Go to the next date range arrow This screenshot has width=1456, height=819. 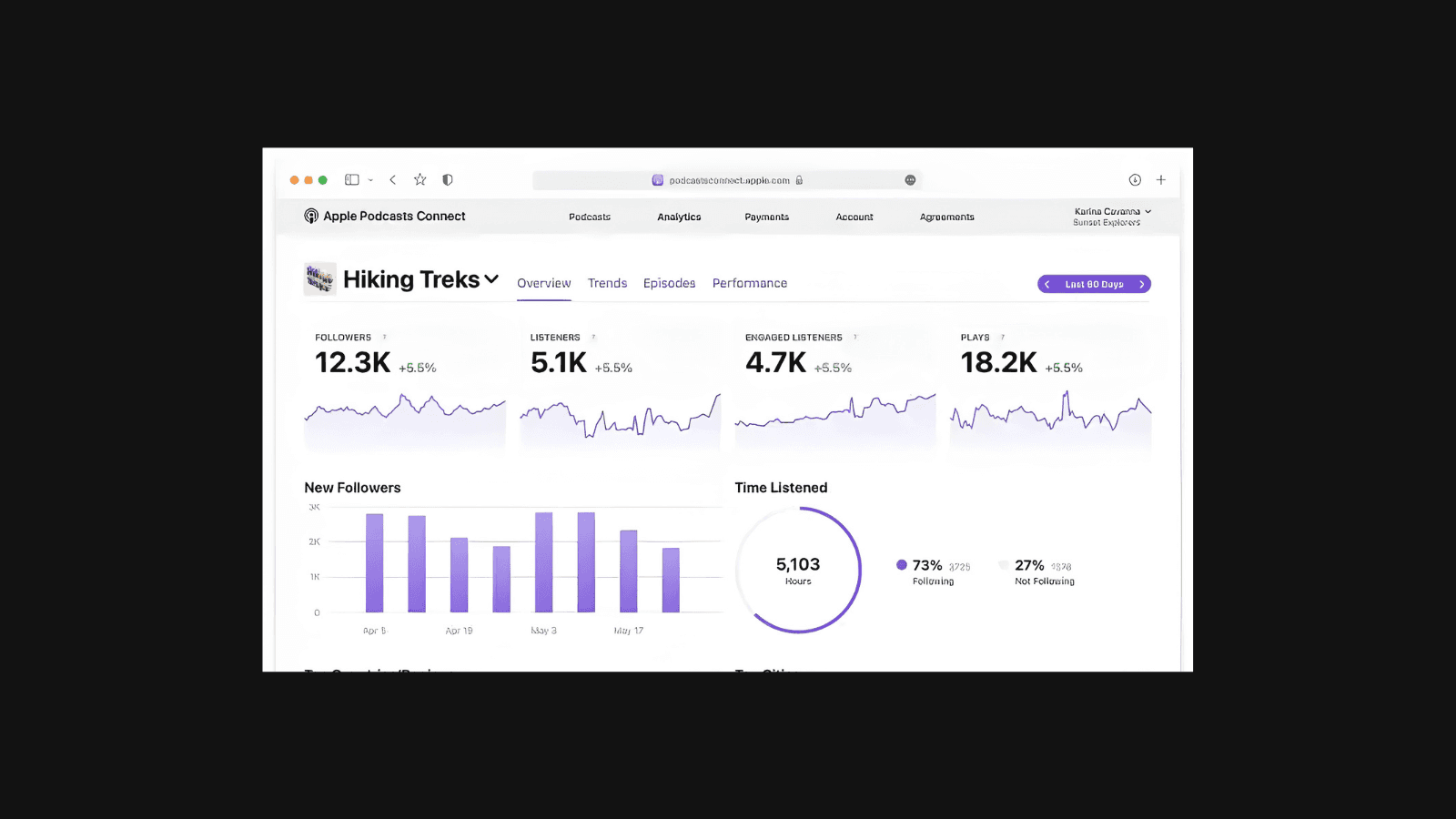[1142, 284]
